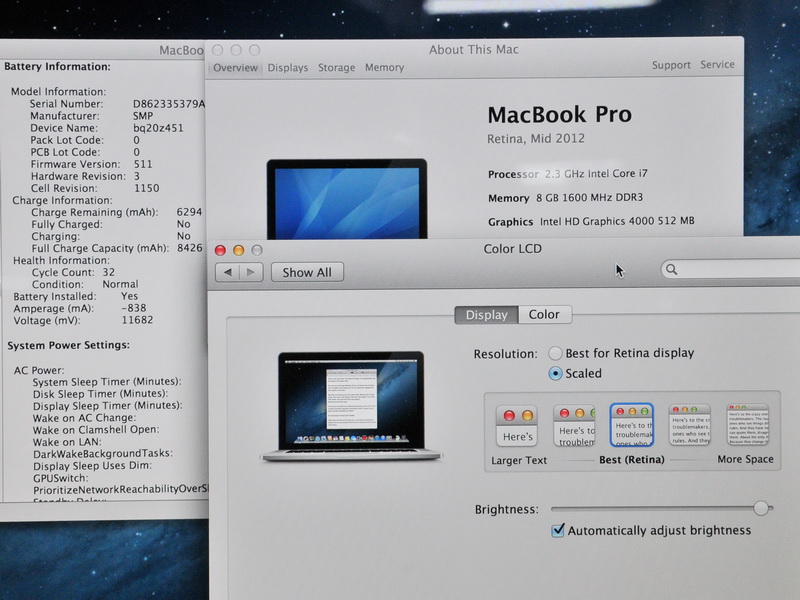Open the Support link in About This Mac

click(x=671, y=65)
